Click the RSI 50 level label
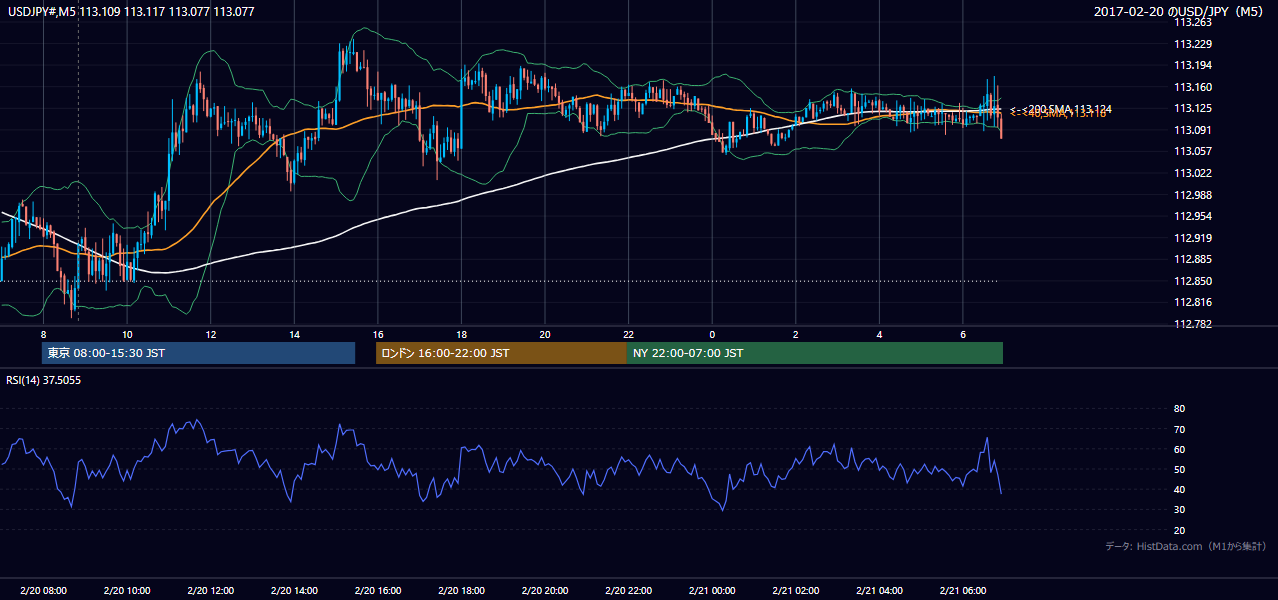The width and height of the screenshot is (1278, 600). coord(1179,469)
